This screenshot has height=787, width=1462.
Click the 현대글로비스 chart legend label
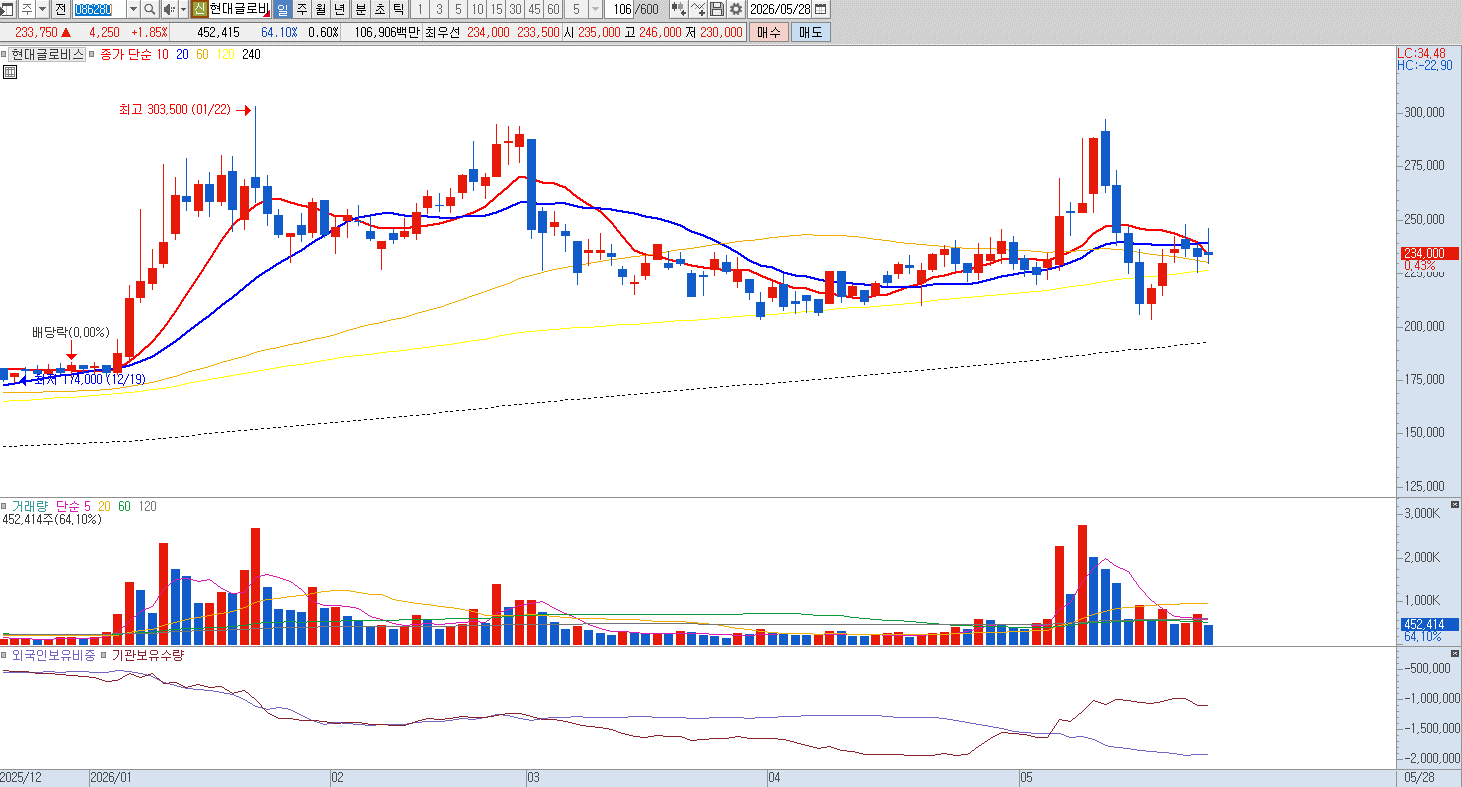tap(47, 55)
